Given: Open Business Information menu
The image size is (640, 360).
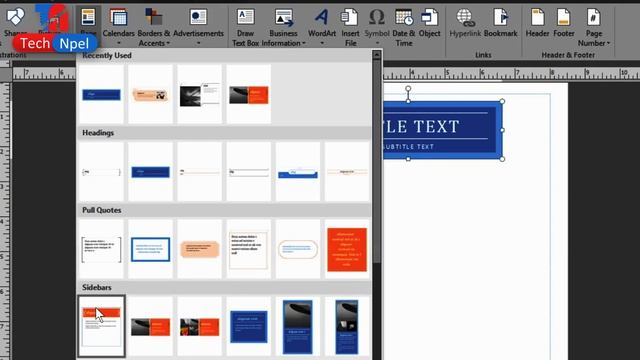Looking at the screenshot, I should point(283,27).
